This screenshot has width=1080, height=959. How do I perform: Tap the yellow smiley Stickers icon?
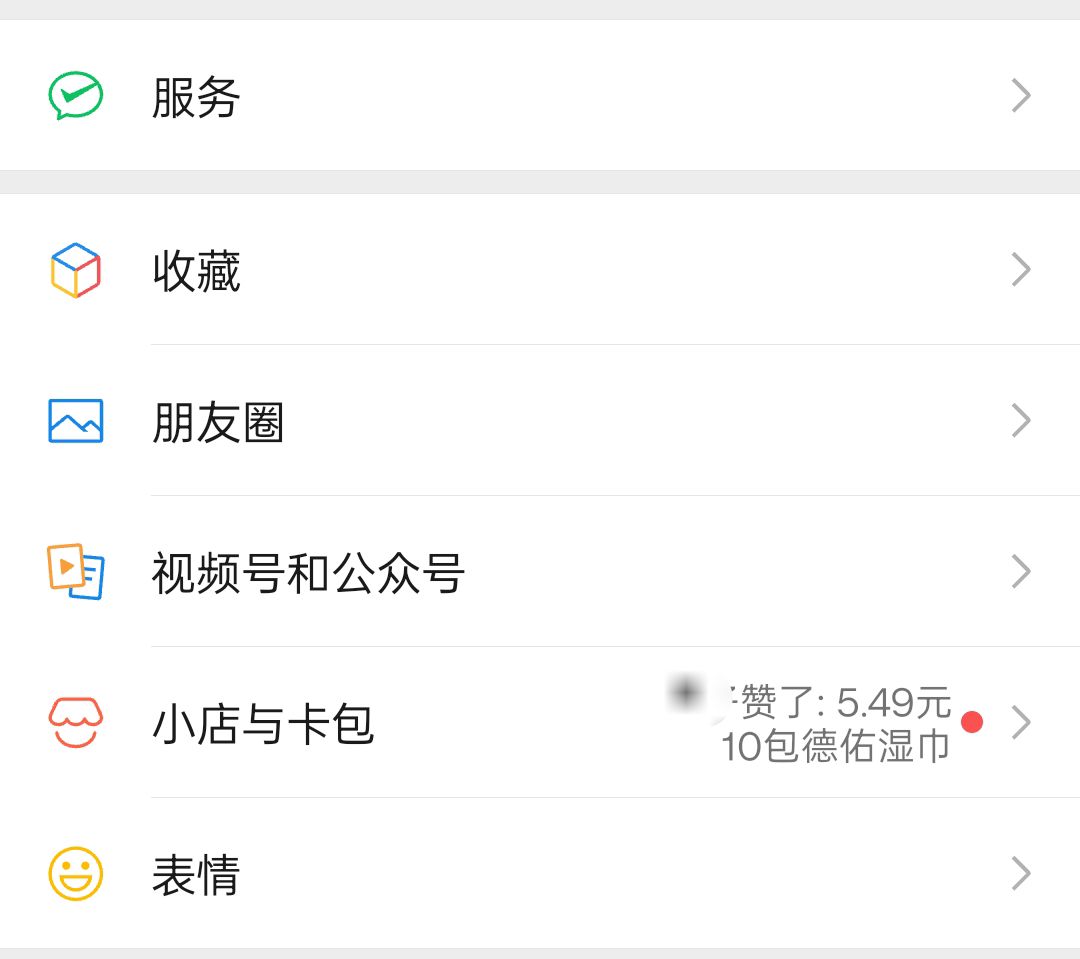pyautogui.click(x=76, y=874)
